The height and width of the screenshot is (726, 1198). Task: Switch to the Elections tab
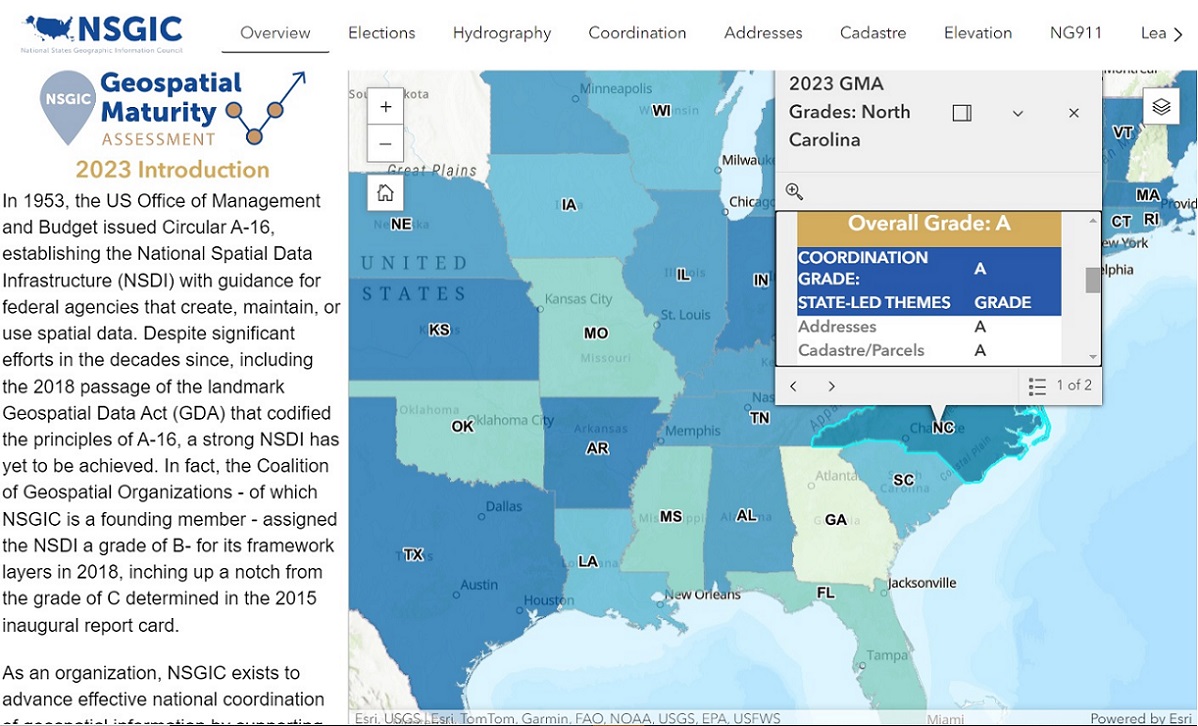coord(381,33)
